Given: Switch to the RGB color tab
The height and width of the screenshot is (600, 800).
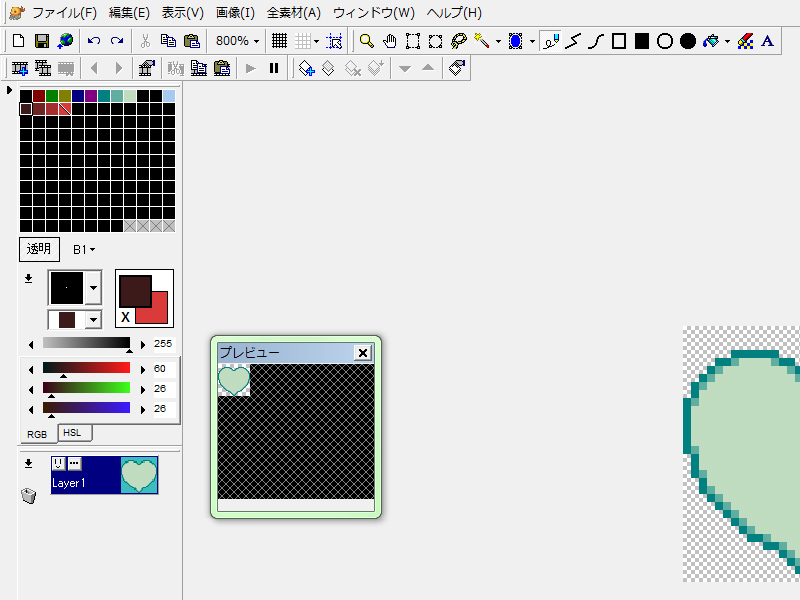Looking at the screenshot, I should (x=37, y=434).
